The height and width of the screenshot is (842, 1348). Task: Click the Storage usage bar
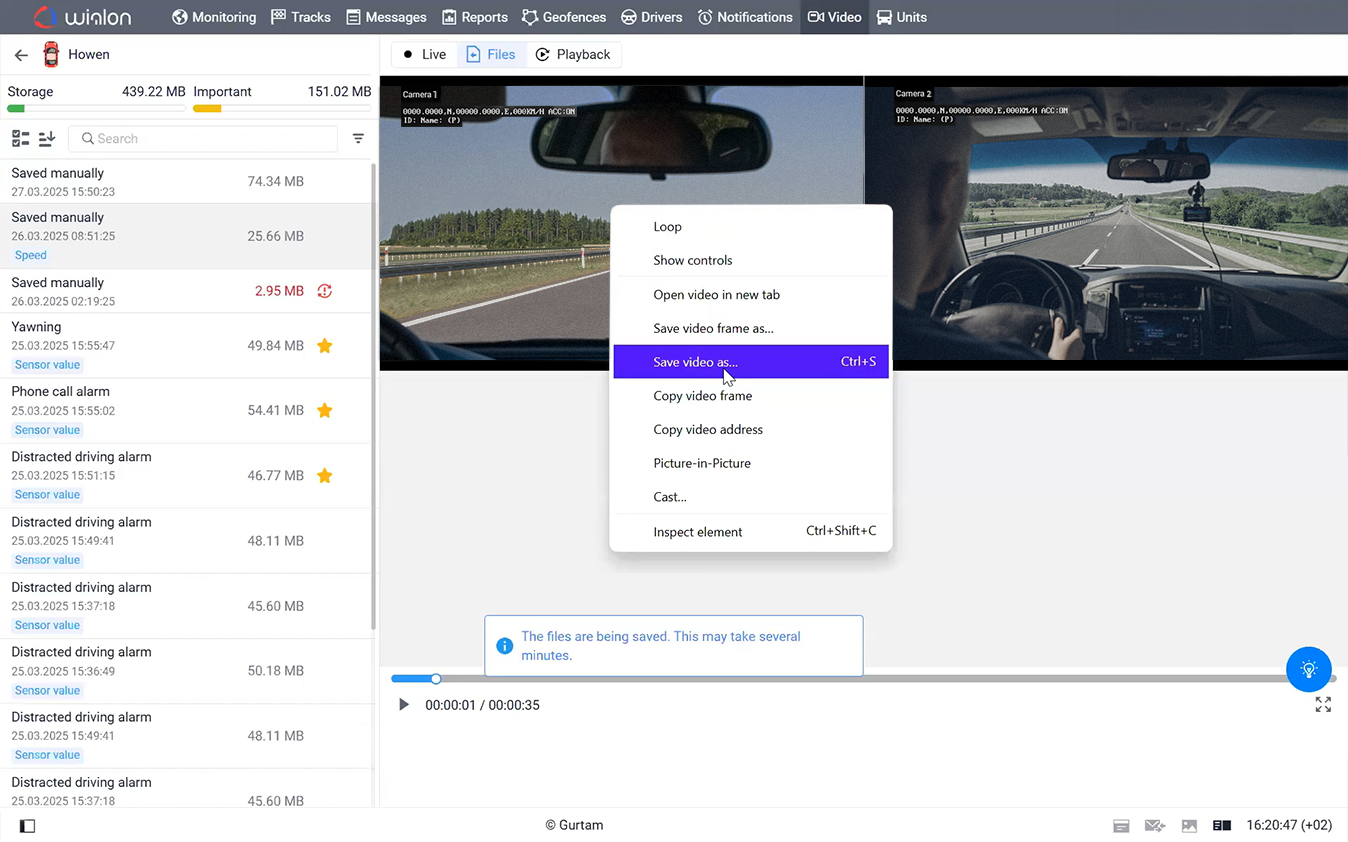coord(96,108)
